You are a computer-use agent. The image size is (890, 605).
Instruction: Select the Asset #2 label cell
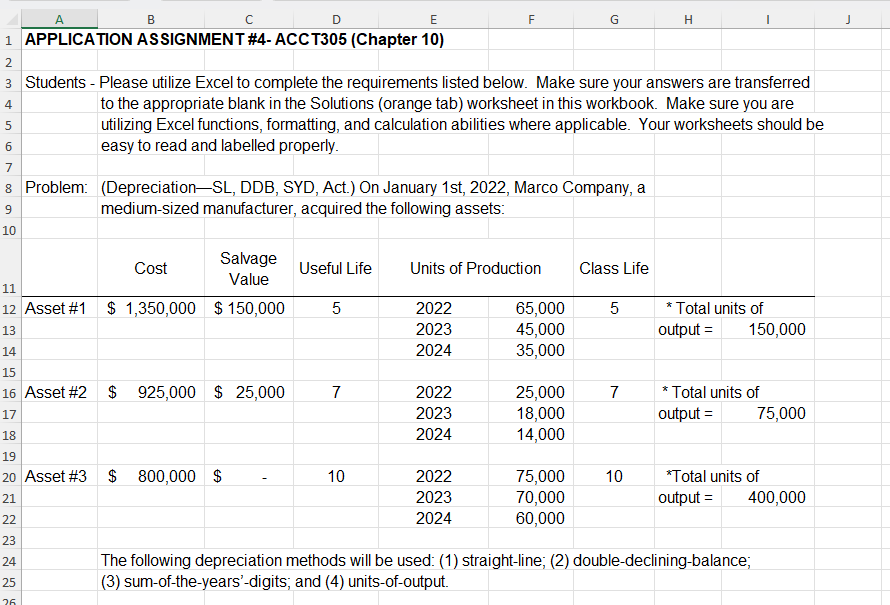tap(59, 392)
